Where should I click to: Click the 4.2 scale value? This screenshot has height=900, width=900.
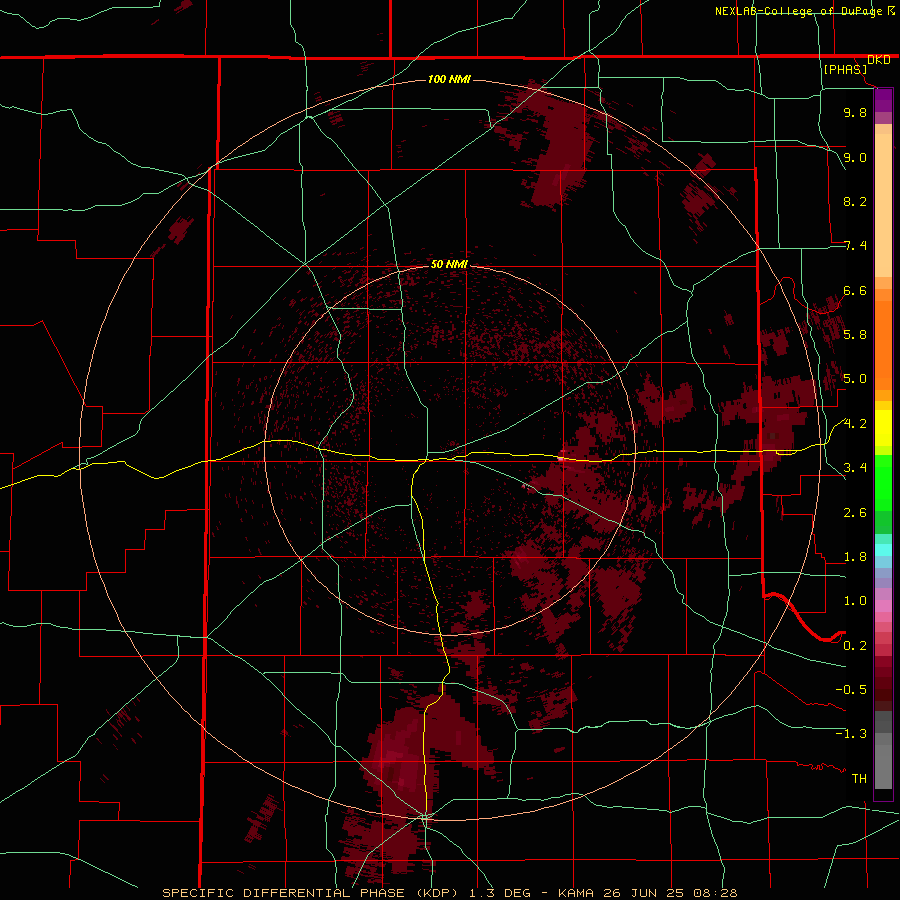point(855,424)
